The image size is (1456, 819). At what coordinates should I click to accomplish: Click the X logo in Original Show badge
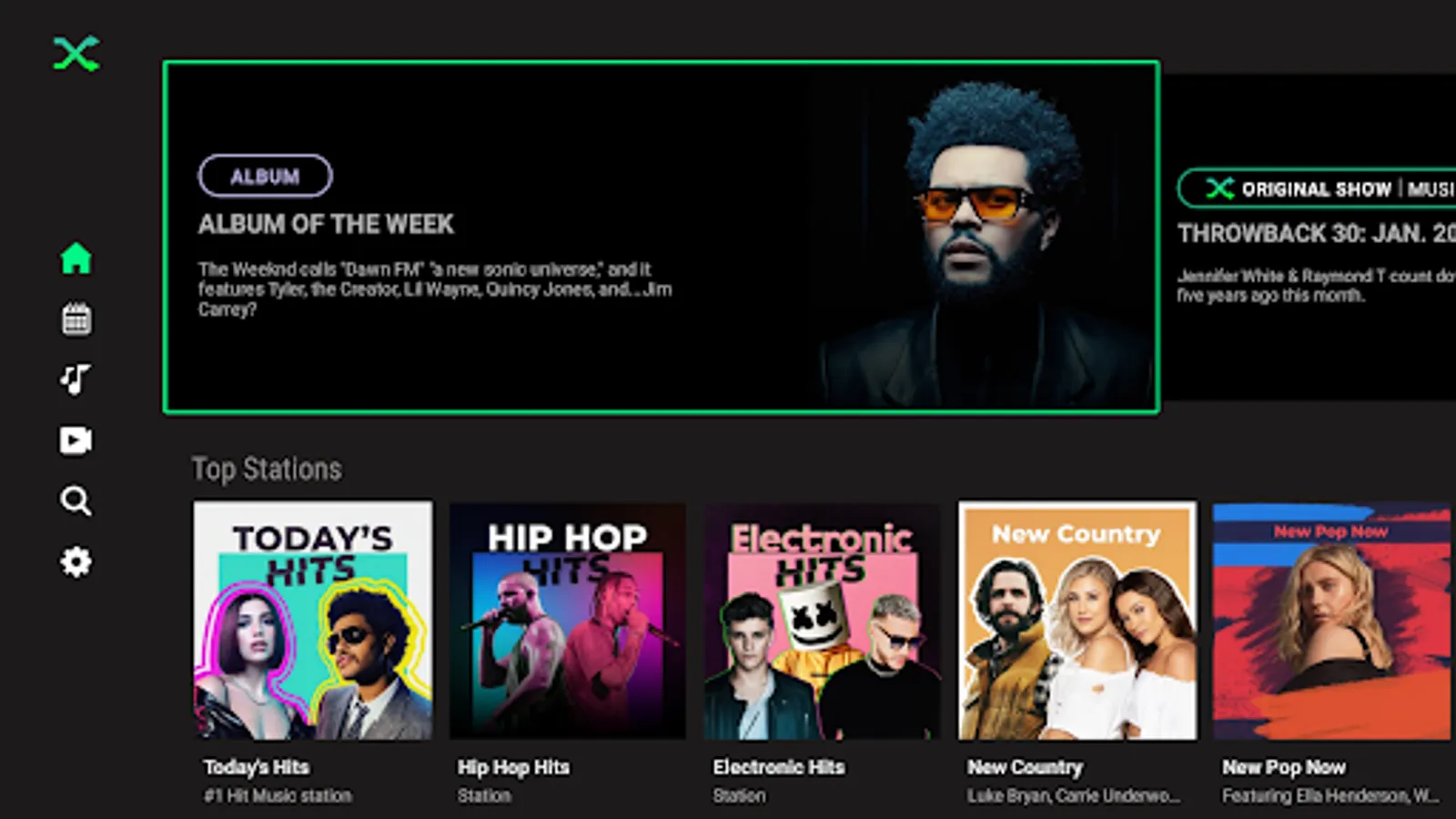pos(1219,188)
